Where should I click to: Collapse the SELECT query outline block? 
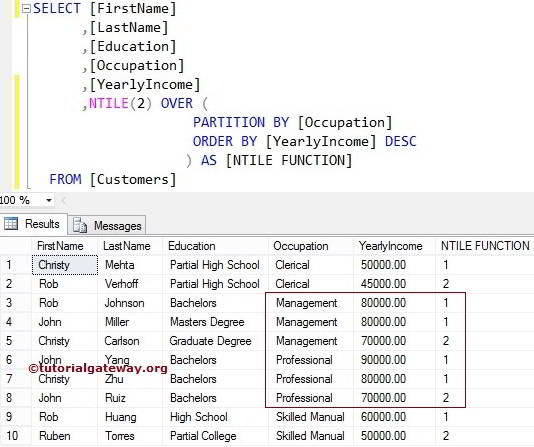point(26,9)
